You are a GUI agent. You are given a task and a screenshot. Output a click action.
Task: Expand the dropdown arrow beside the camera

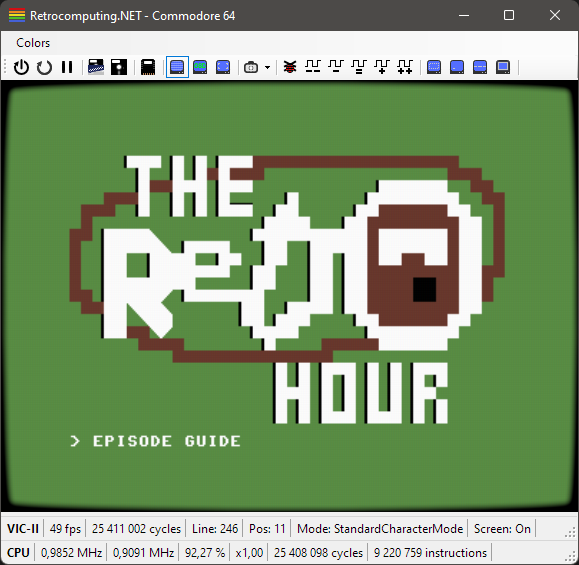pos(267,68)
